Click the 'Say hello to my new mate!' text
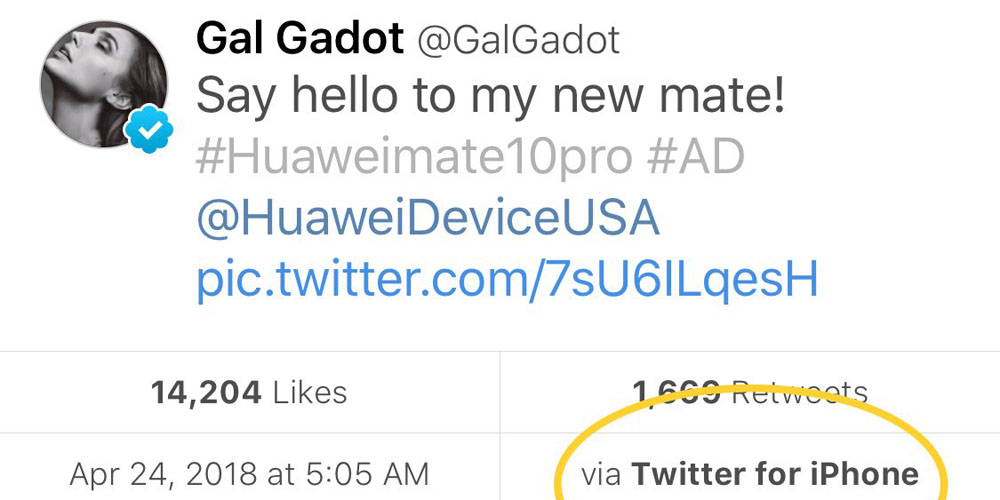Image resolution: width=1000 pixels, height=500 pixels. click(x=490, y=97)
